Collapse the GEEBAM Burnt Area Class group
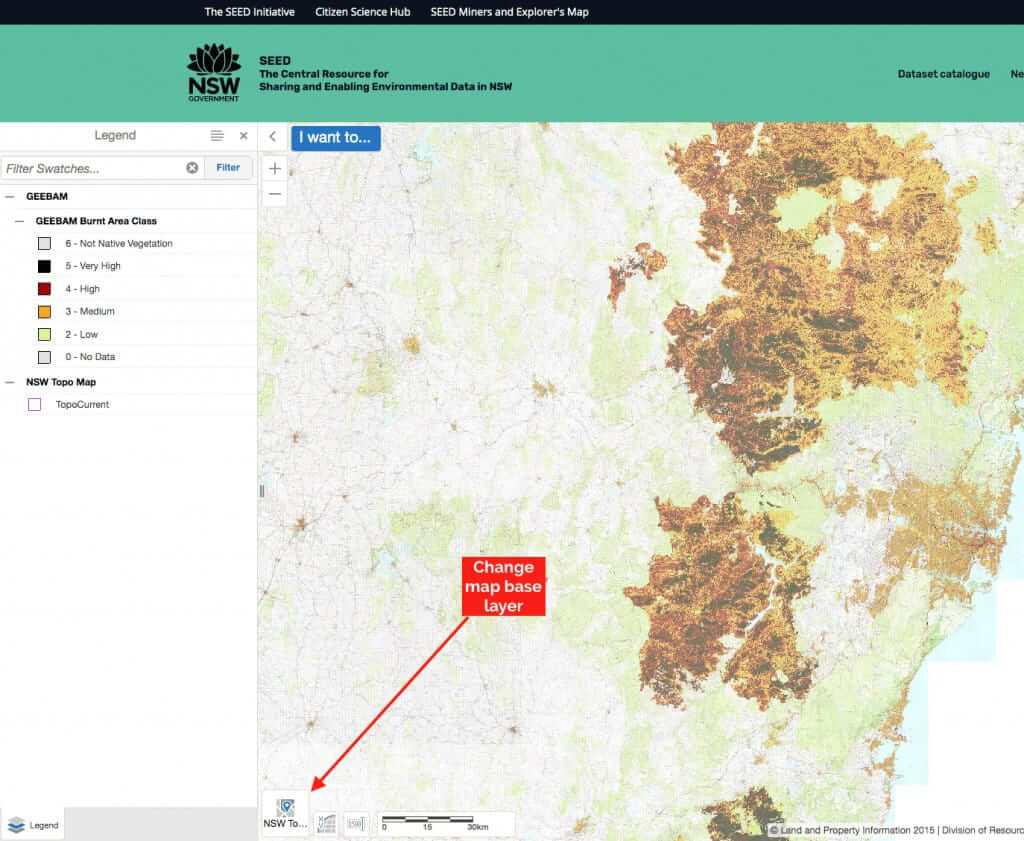 [20, 221]
